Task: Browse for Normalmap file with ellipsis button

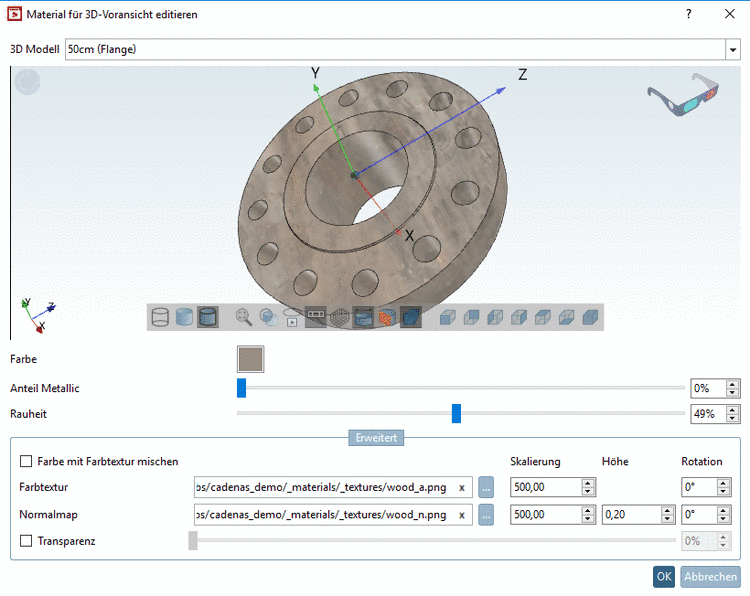Action: coord(486,515)
